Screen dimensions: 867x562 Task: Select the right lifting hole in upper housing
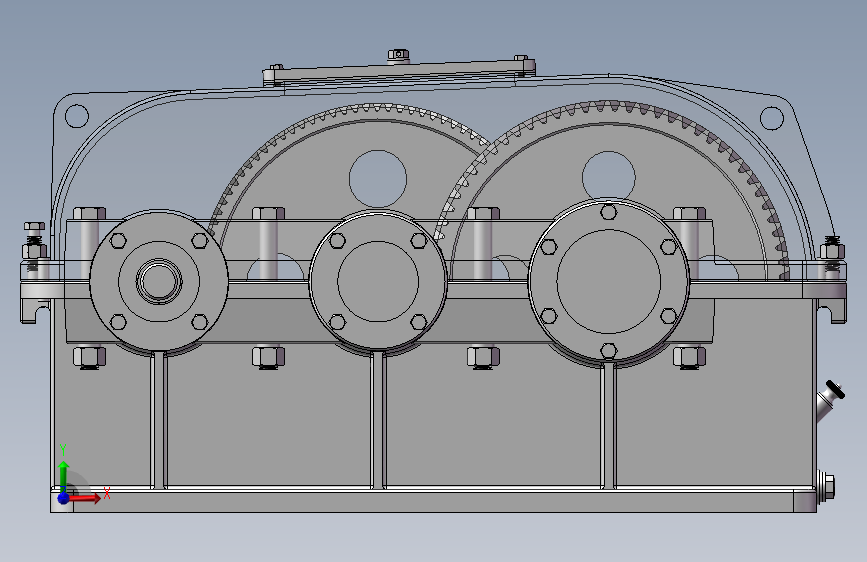point(772,118)
